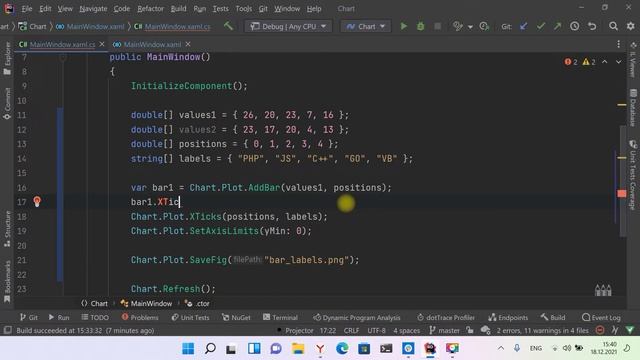
Task: Open the Git tool window button at bottom
Action: pos(29,317)
